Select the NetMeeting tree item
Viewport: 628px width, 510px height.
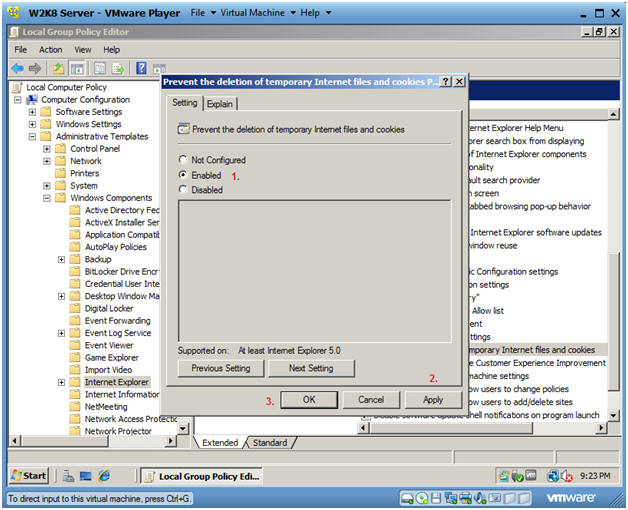[x=106, y=407]
